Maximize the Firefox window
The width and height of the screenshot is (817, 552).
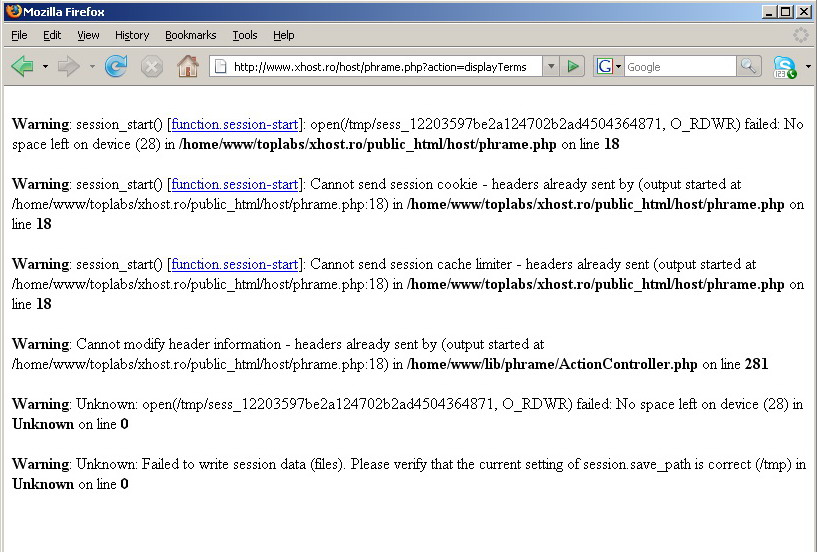[x=785, y=11]
